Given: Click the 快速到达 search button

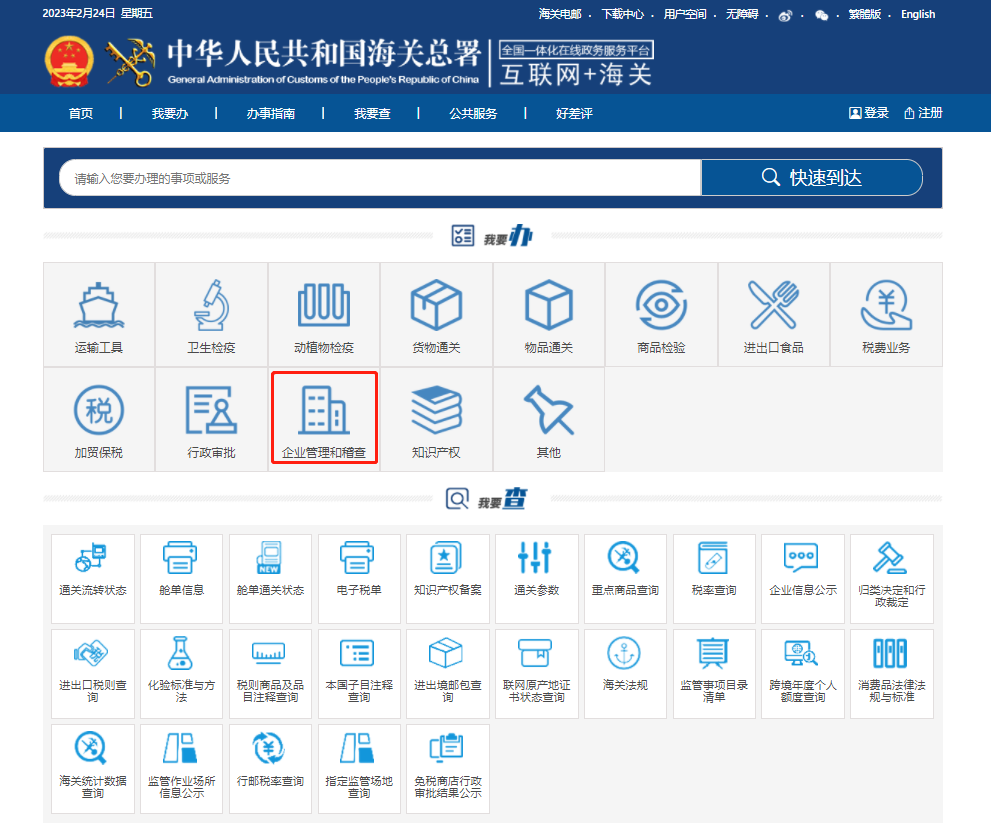Looking at the screenshot, I should coord(811,178).
